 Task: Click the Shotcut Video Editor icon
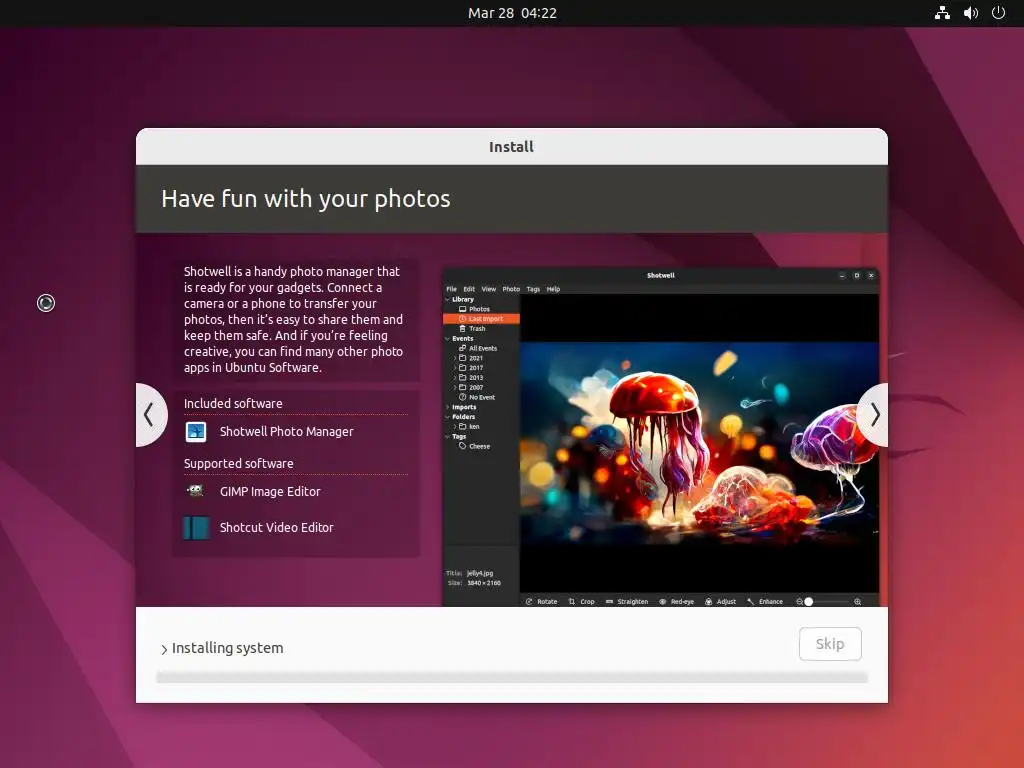coord(196,528)
